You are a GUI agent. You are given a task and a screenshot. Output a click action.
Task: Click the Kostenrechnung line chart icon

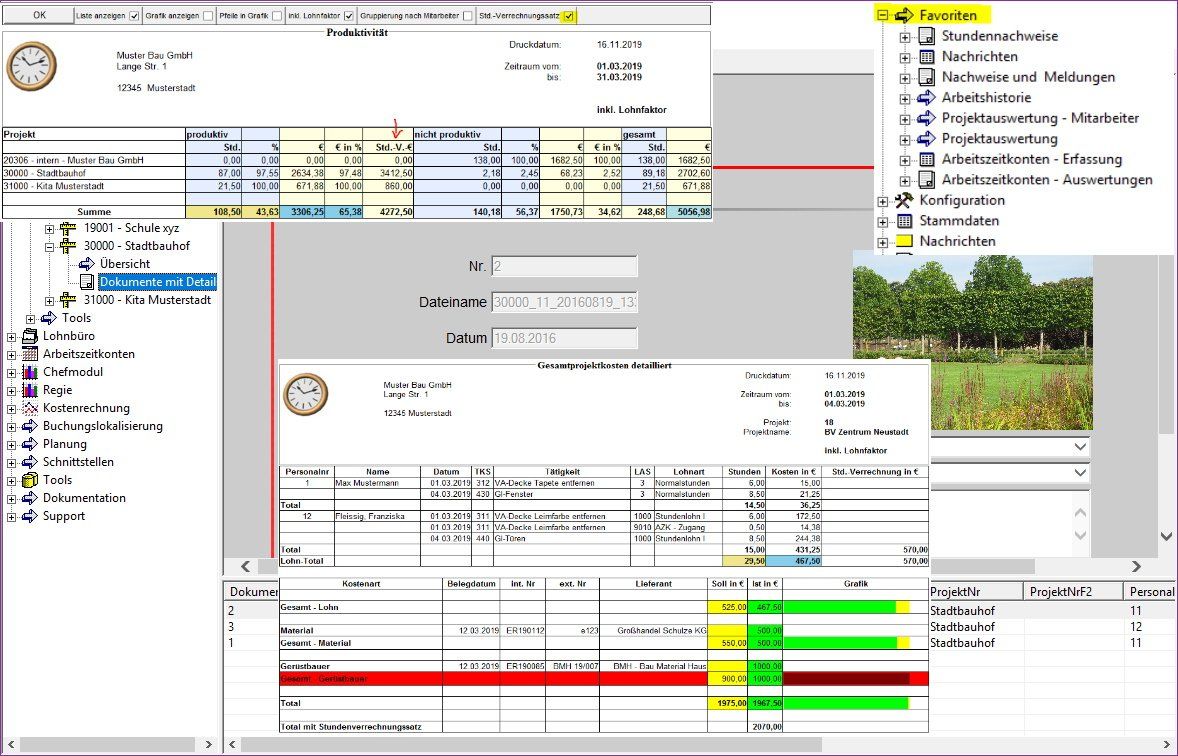coord(30,408)
